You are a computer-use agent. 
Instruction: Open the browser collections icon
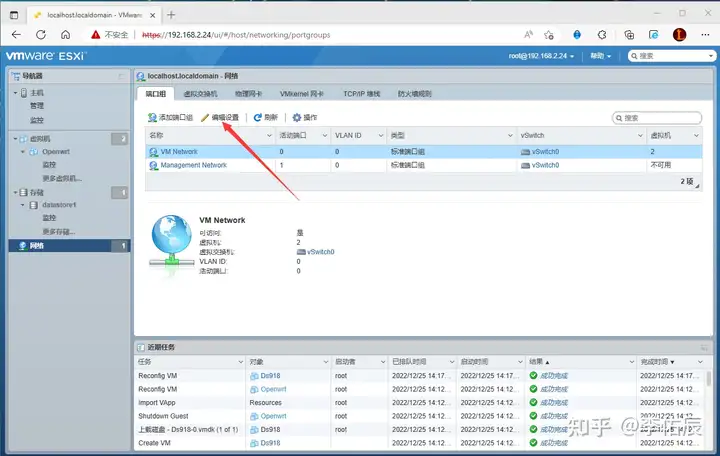629,34
